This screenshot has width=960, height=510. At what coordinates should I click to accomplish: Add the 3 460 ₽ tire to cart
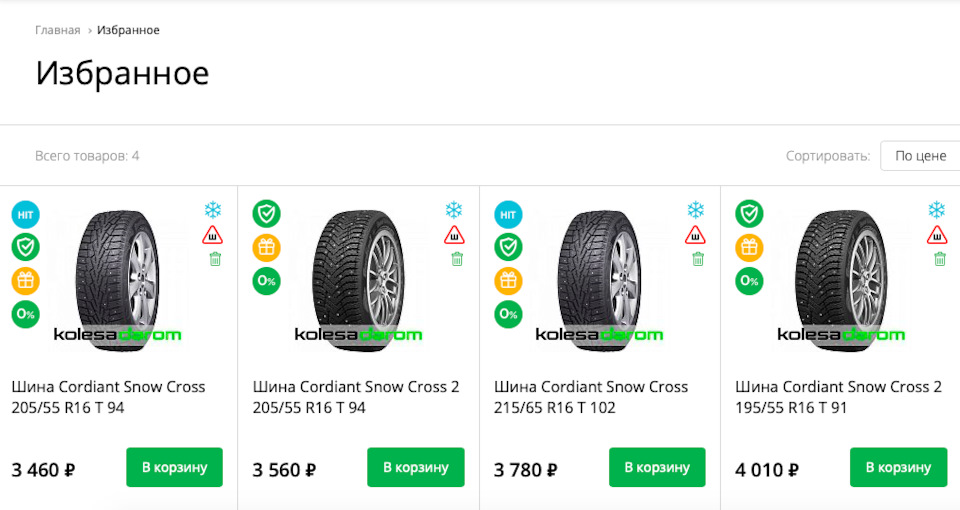(x=174, y=467)
